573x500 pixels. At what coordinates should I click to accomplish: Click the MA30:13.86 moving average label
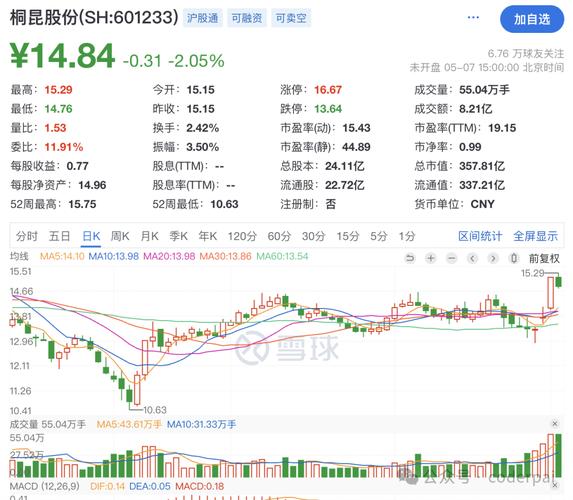click(225, 256)
